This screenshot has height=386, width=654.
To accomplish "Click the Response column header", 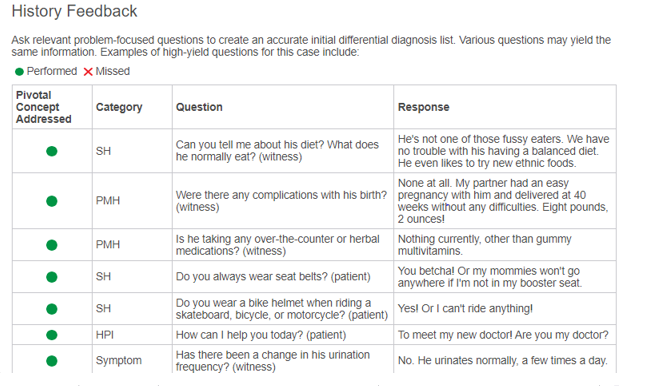I will [x=423, y=107].
